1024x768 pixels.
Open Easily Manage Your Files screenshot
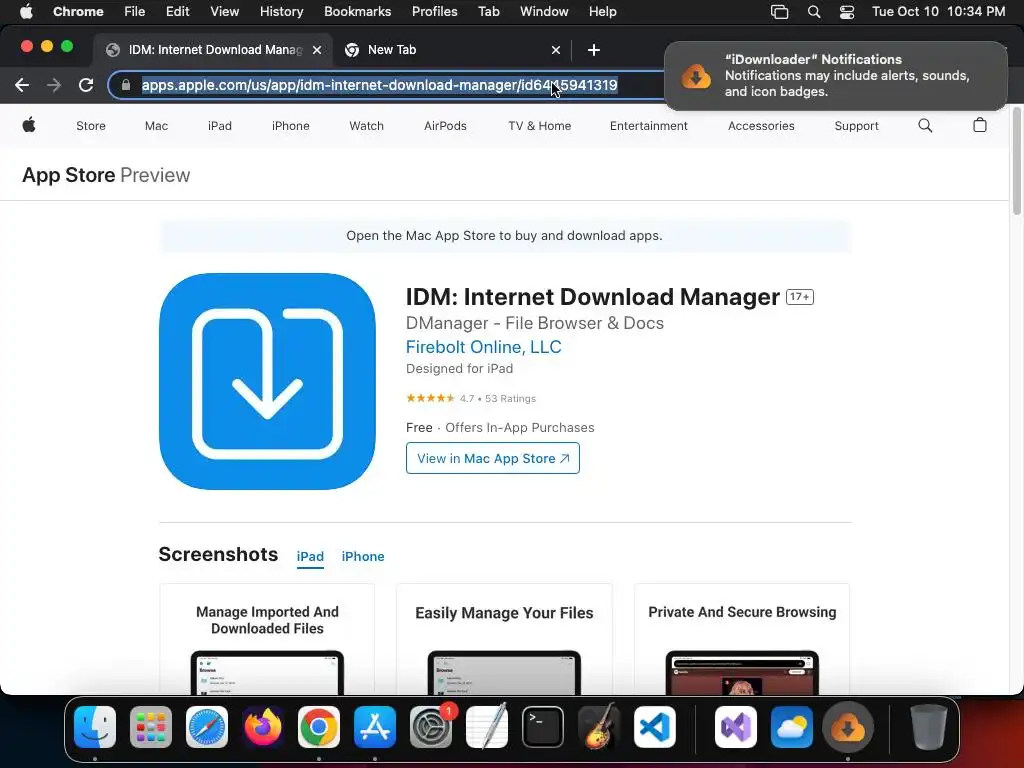(x=504, y=640)
